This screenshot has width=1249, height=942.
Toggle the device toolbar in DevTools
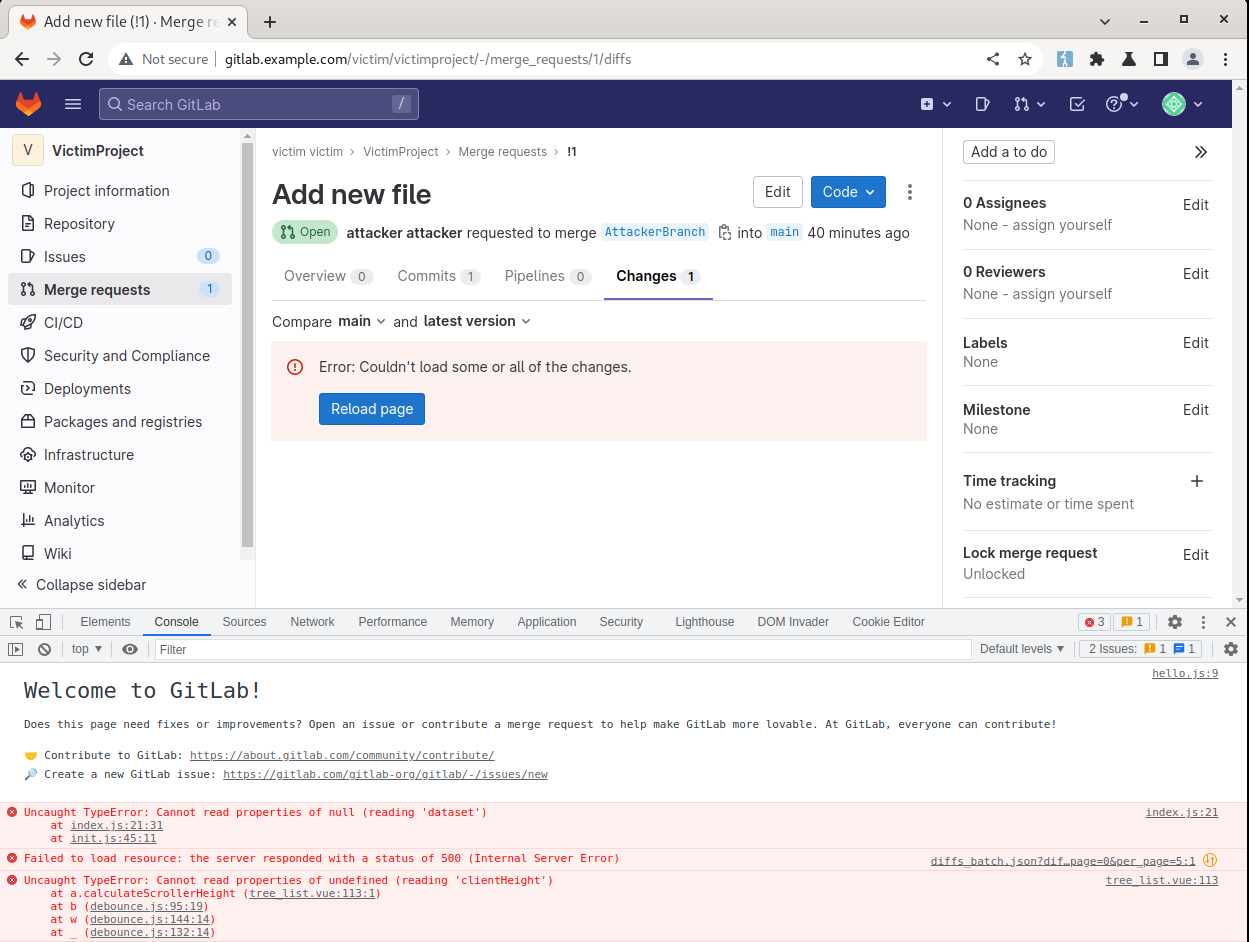click(43, 622)
